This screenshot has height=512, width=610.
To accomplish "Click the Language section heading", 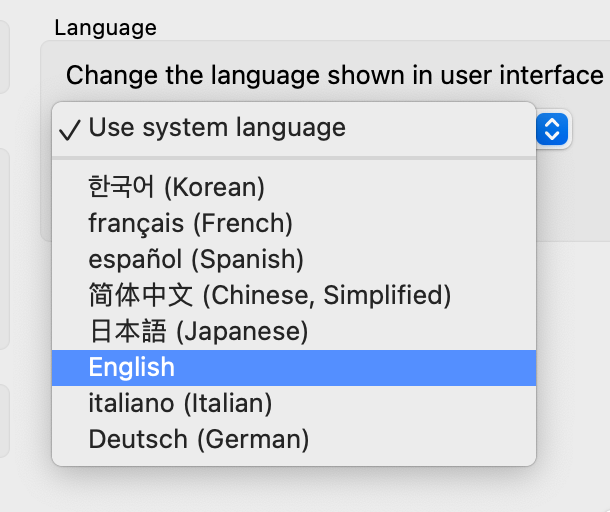I will click(x=105, y=28).
